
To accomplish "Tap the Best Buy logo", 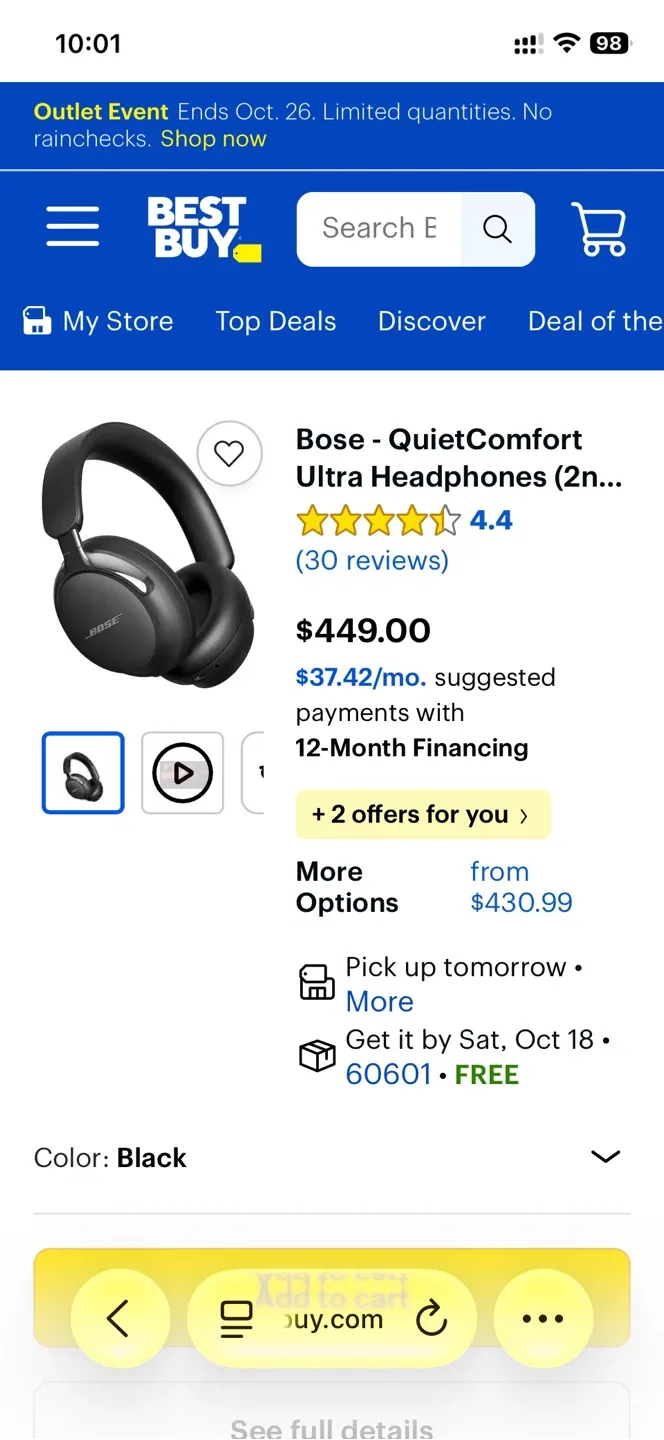I will [x=203, y=229].
